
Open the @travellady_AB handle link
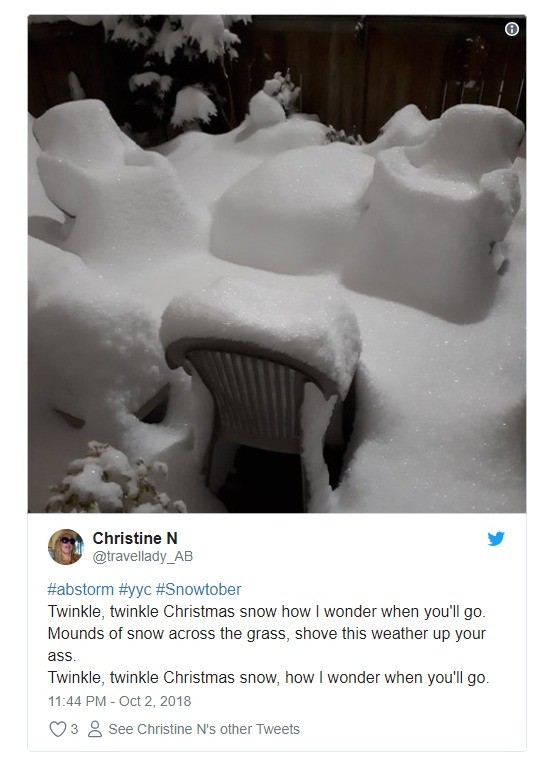[143, 556]
